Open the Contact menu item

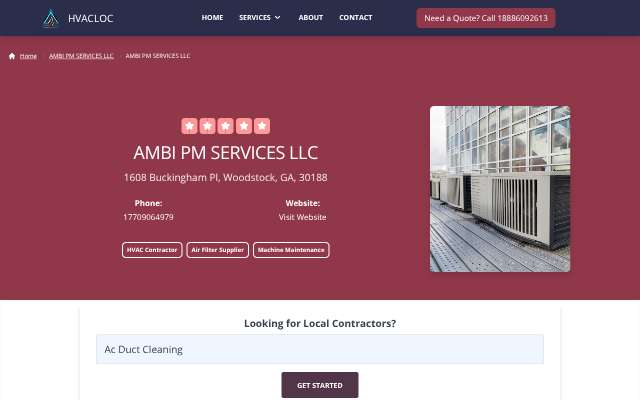click(356, 18)
